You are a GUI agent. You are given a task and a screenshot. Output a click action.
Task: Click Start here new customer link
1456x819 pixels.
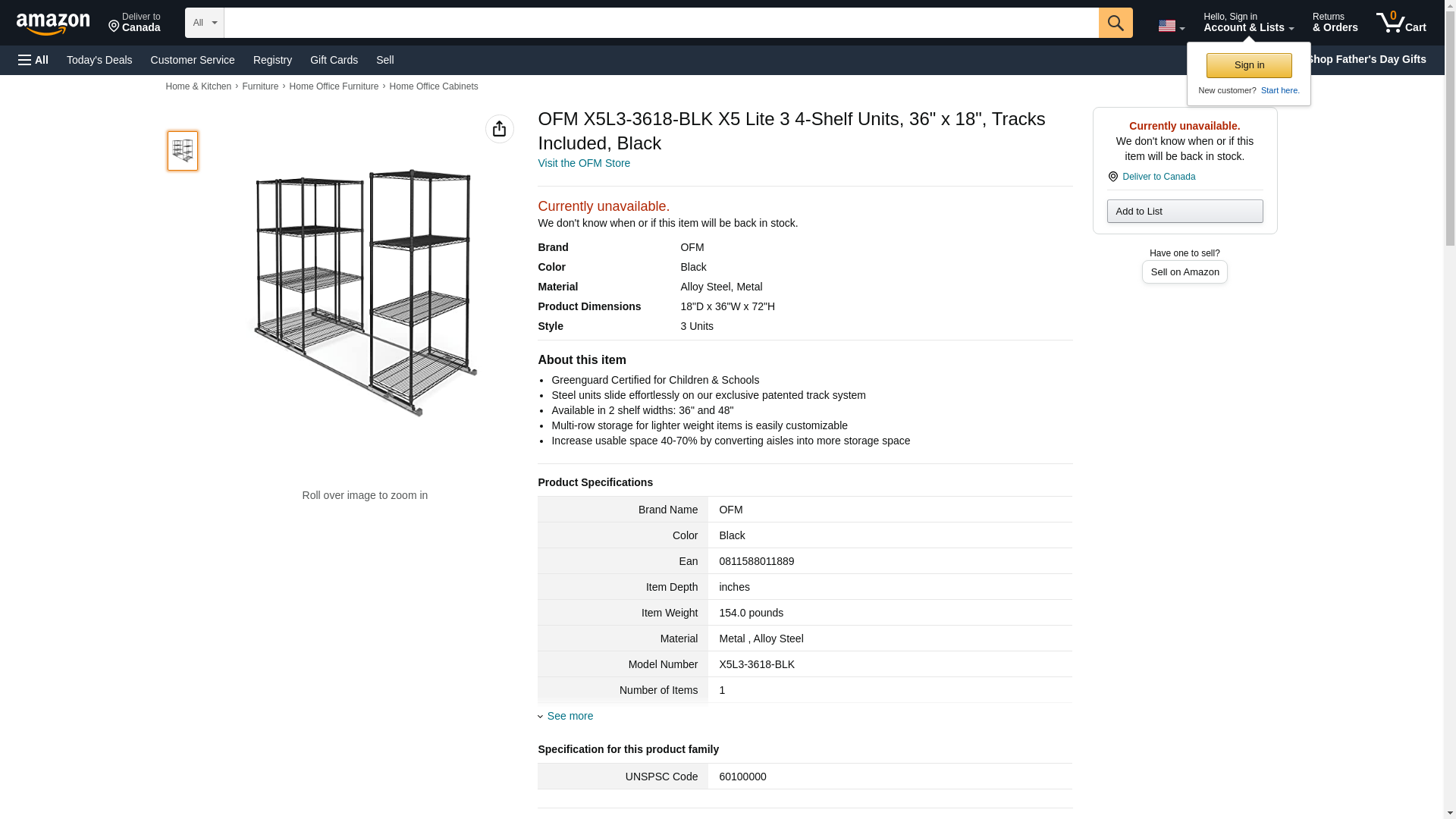click(1280, 90)
